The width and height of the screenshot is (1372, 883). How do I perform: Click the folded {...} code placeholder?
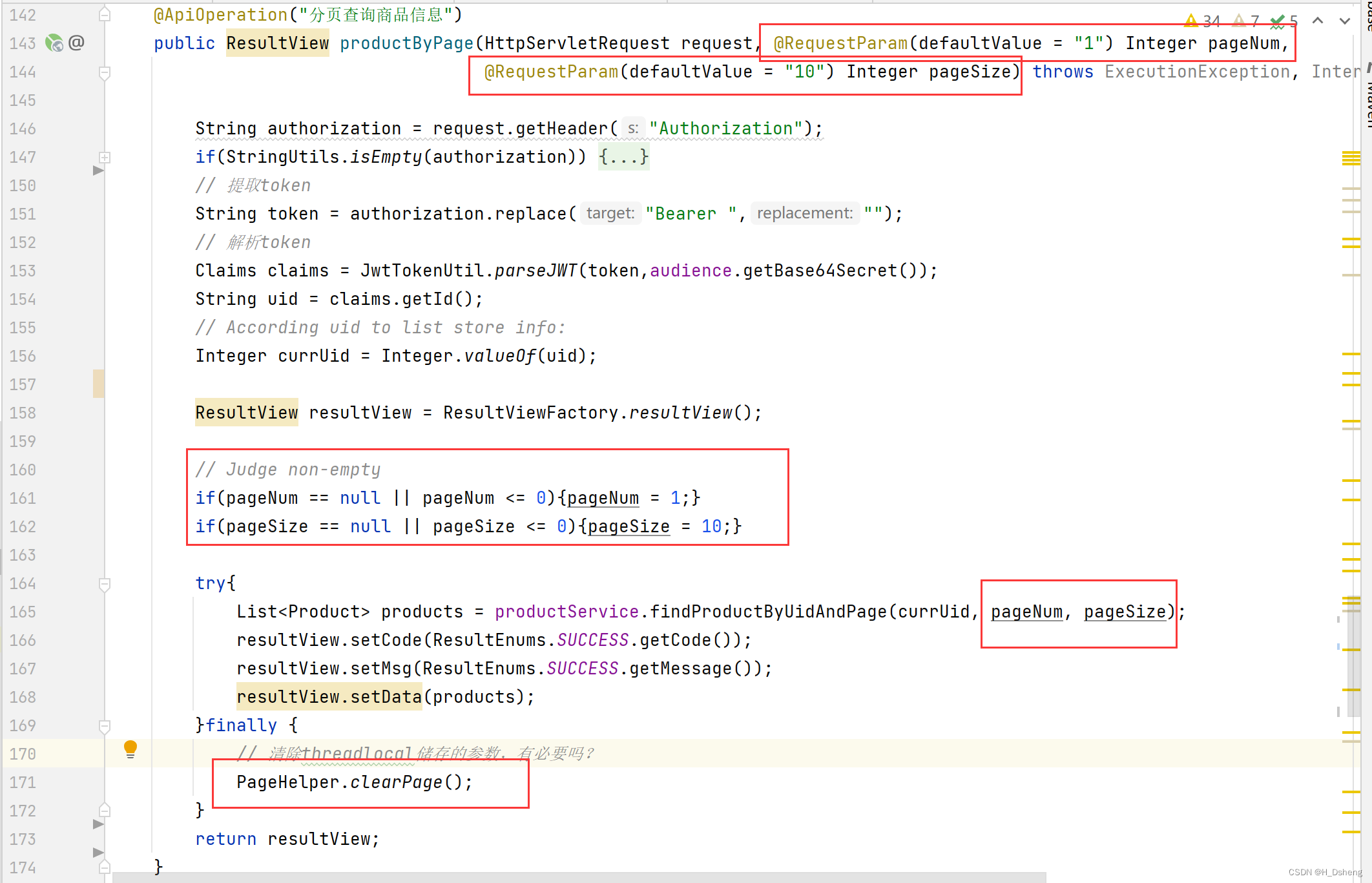[623, 157]
